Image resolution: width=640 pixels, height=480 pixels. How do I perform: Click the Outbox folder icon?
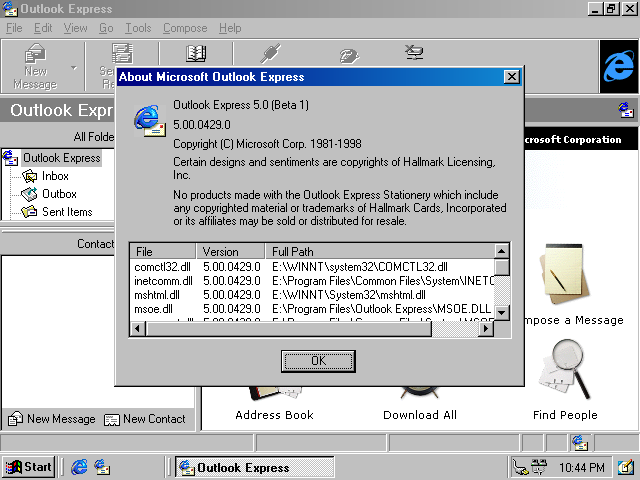(29, 194)
